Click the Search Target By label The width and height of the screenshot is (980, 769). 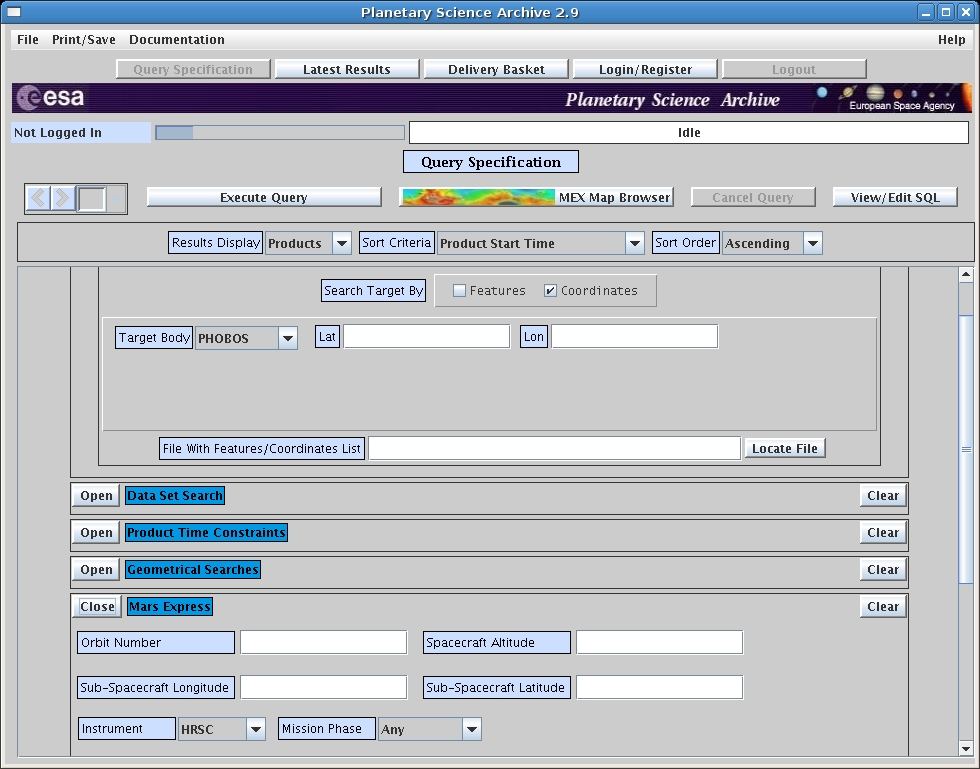pos(373,291)
